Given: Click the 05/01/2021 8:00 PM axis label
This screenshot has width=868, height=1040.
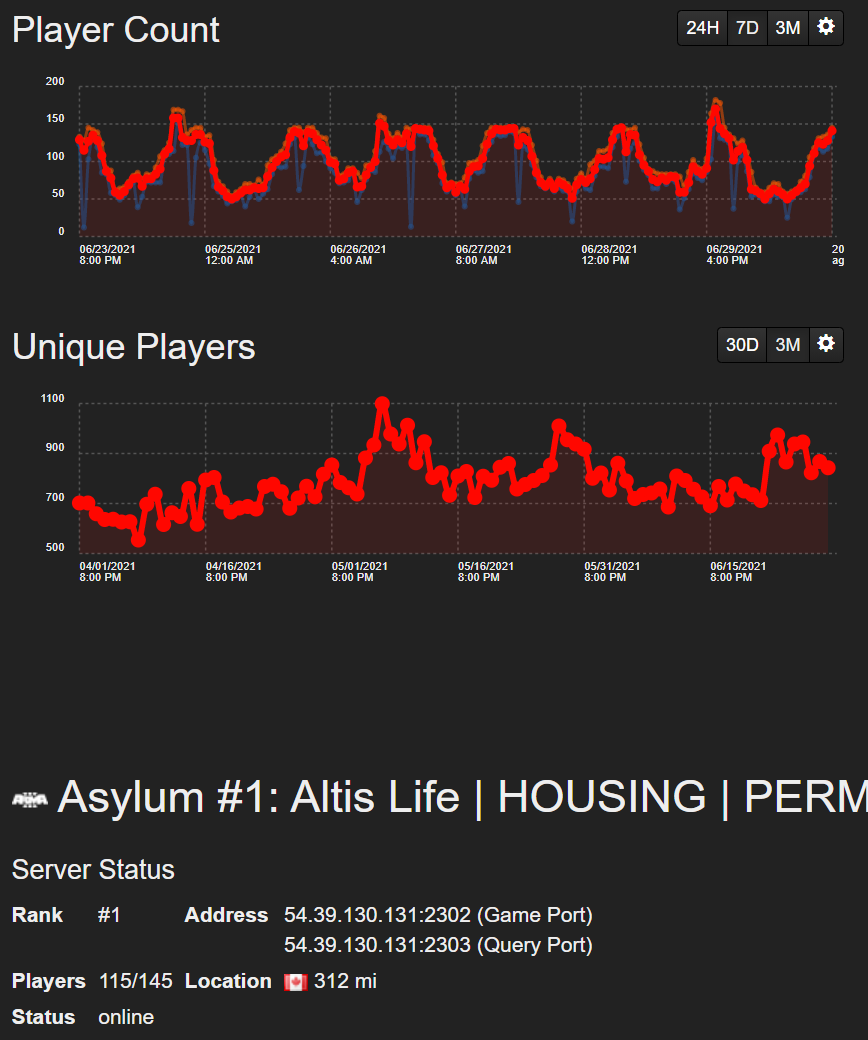Looking at the screenshot, I should (x=359, y=572).
